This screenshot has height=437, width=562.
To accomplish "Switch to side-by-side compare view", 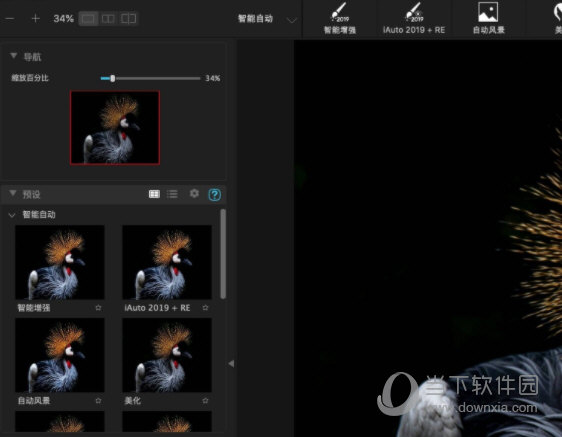I will [x=108, y=19].
